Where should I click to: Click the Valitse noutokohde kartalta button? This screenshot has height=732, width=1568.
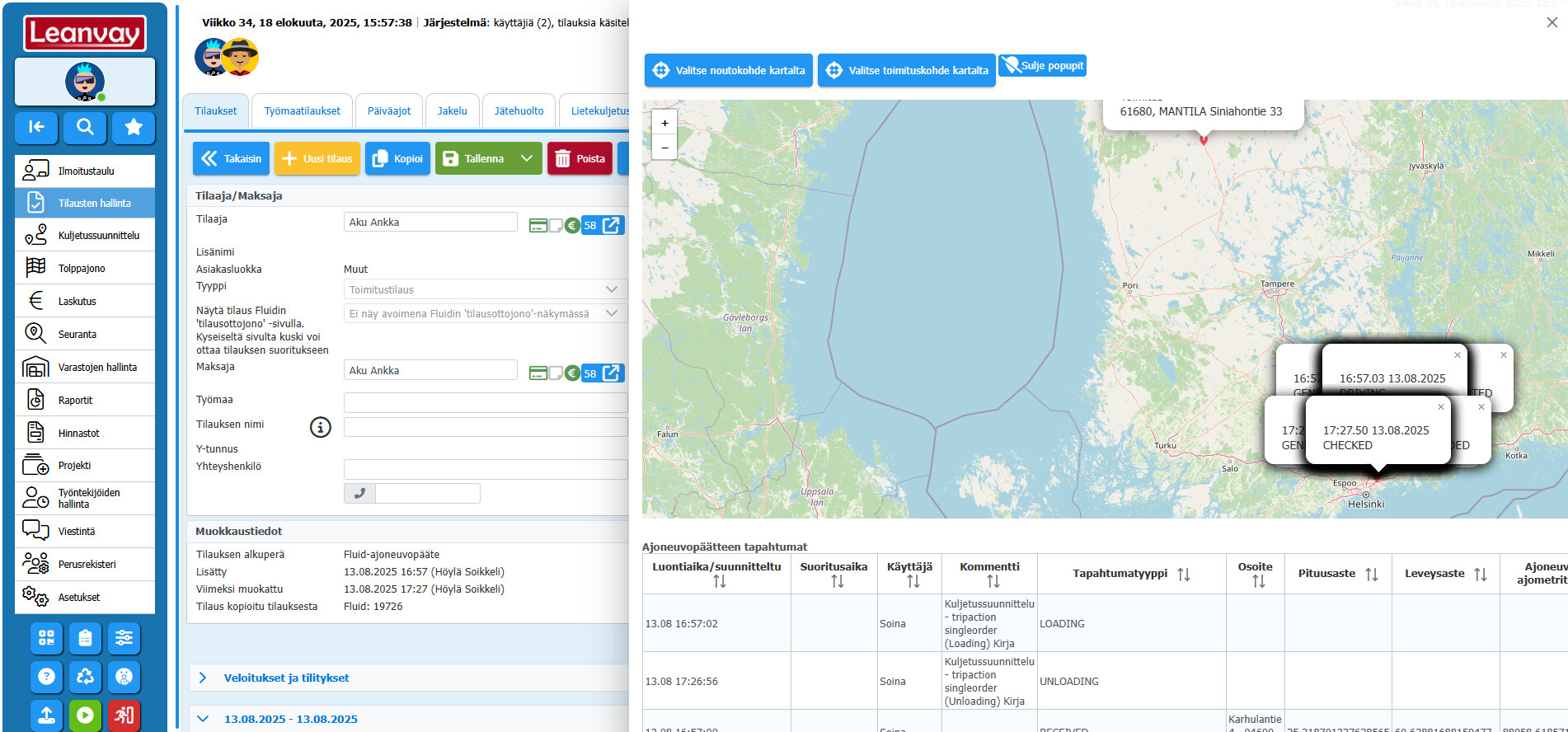point(729,70)
